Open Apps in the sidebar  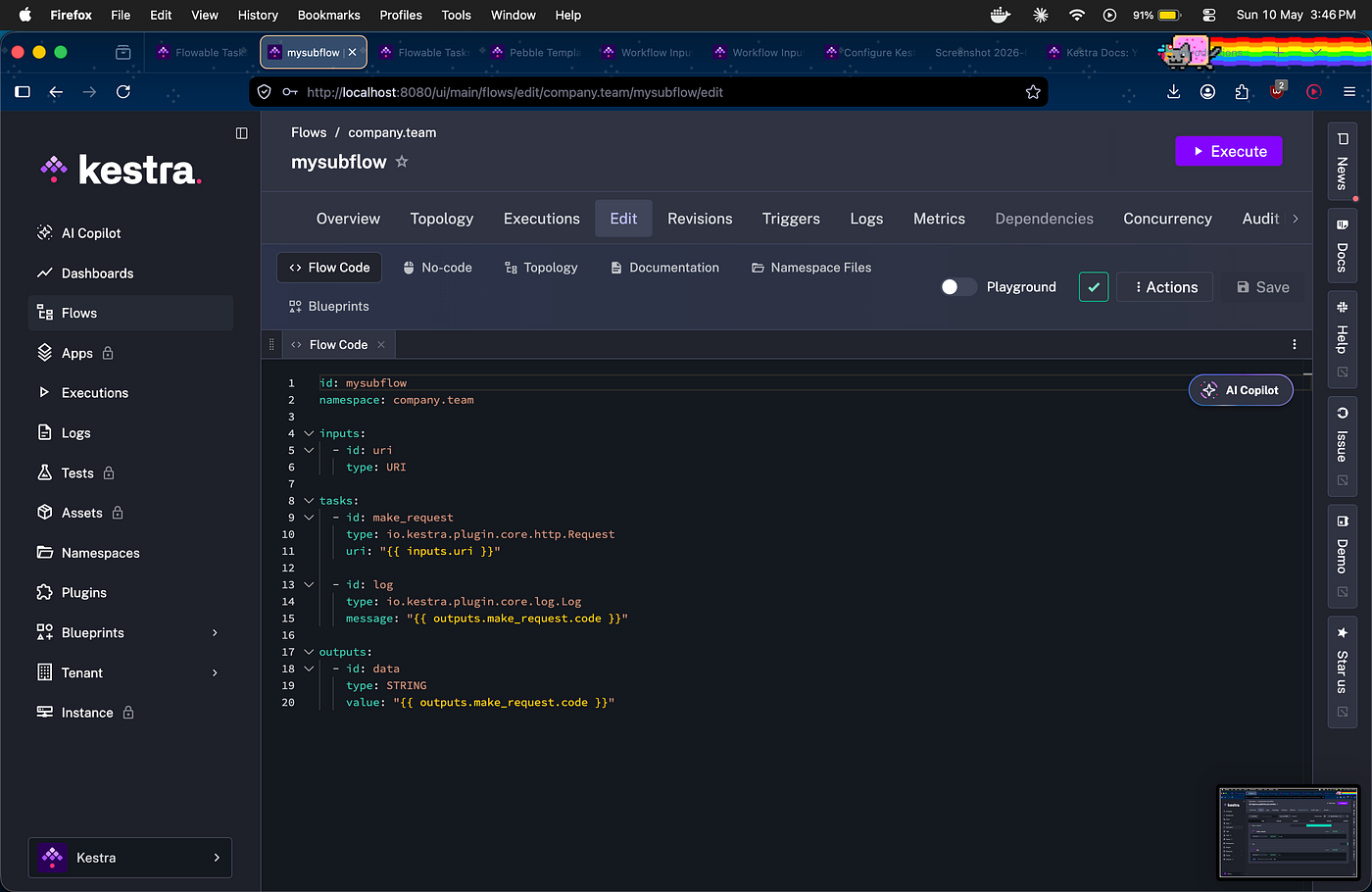[130, 353]
